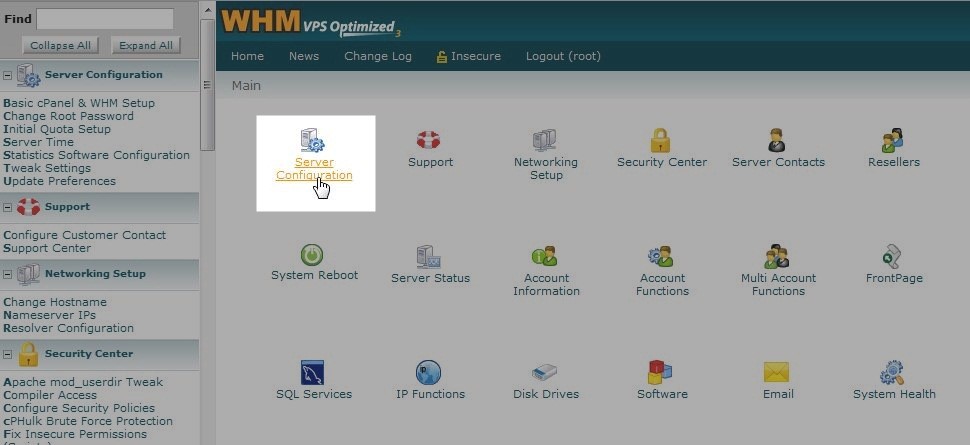Click Logout (root)
Image resolution: width=970 pixels, height=445 pixels.
click(564, 56)
